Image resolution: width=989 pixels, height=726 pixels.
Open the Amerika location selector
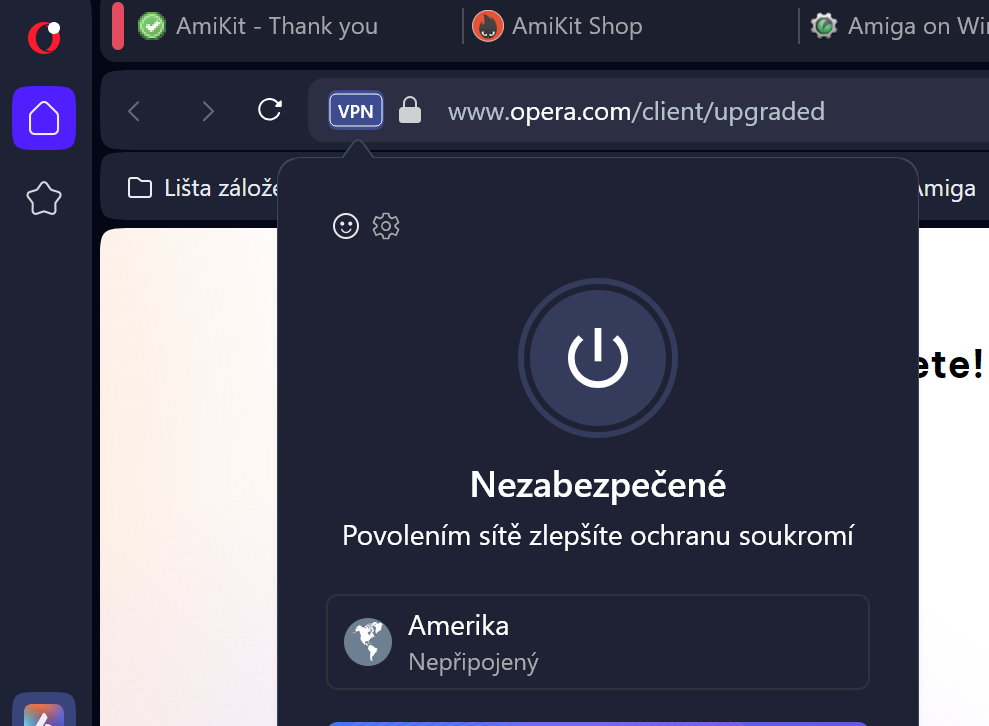(598, 642)
